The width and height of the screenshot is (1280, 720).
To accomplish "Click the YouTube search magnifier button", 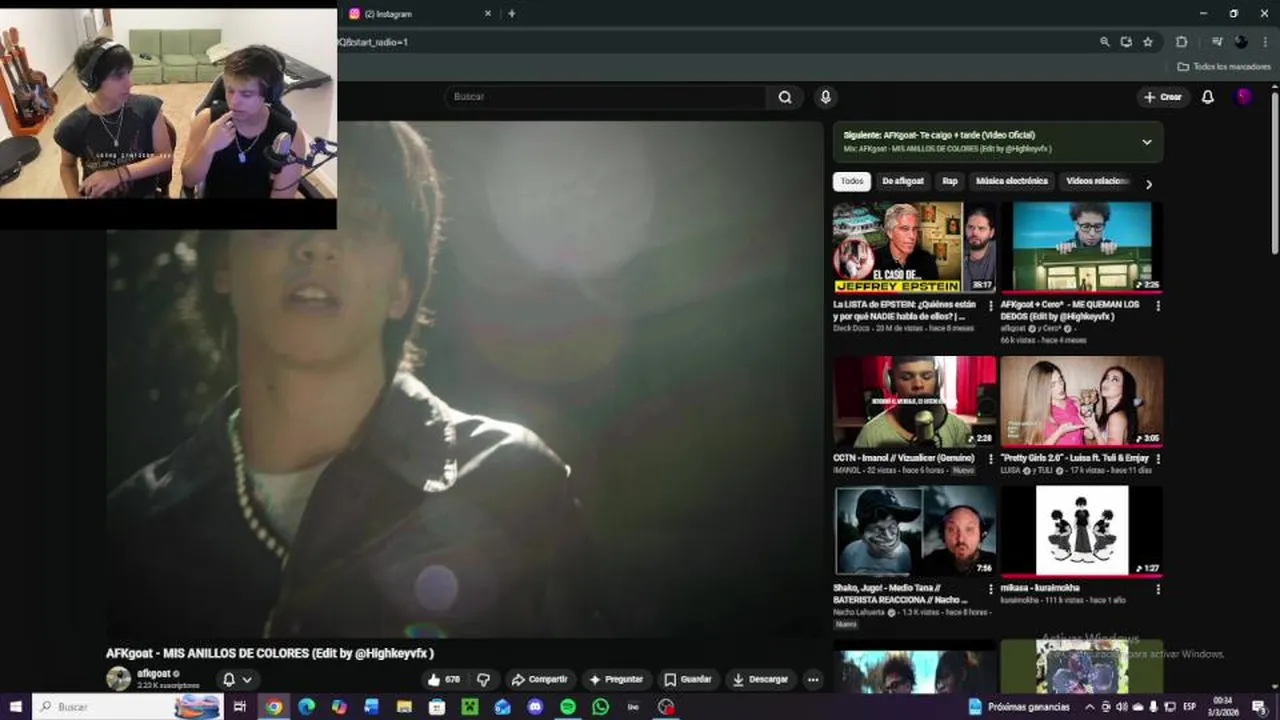I will (785, 97).
